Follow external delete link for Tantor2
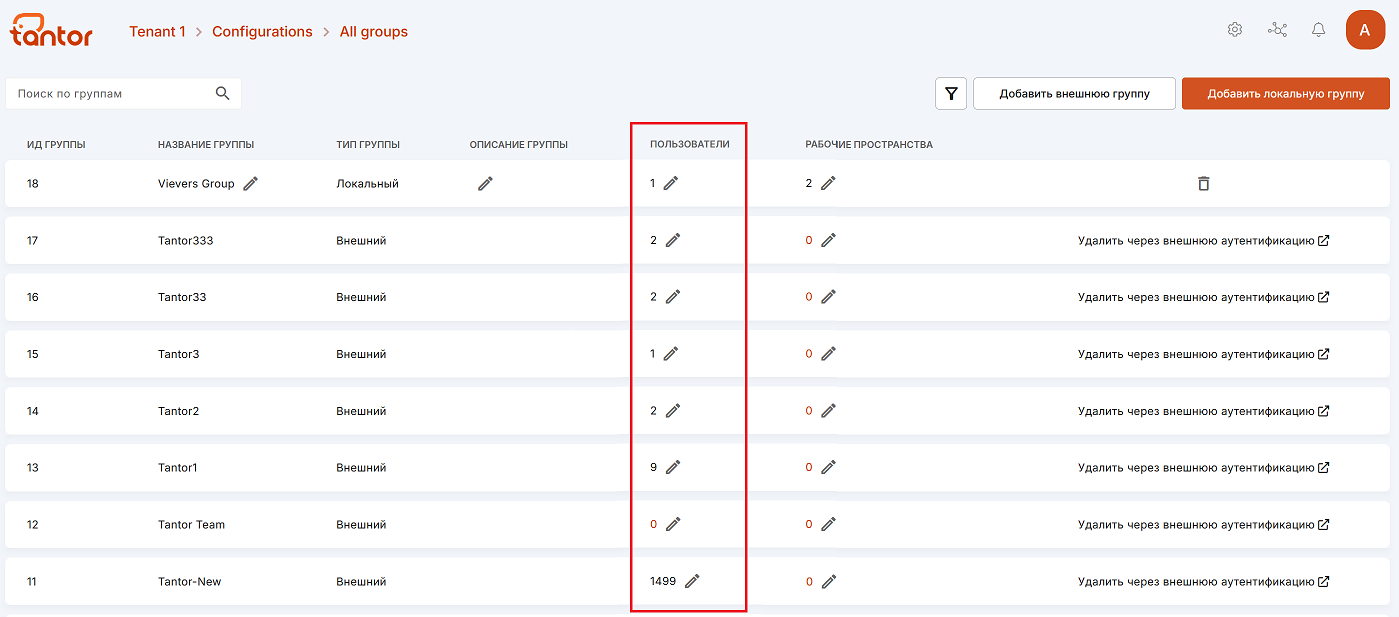This screenshot has height=617, width=1399. 1204,411
